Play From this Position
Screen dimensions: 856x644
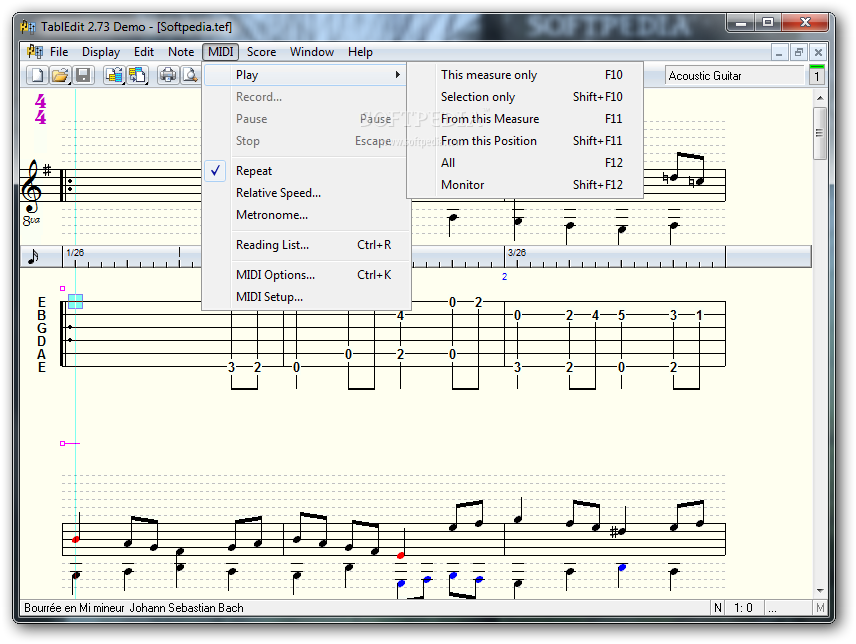(x=525, y=141)
